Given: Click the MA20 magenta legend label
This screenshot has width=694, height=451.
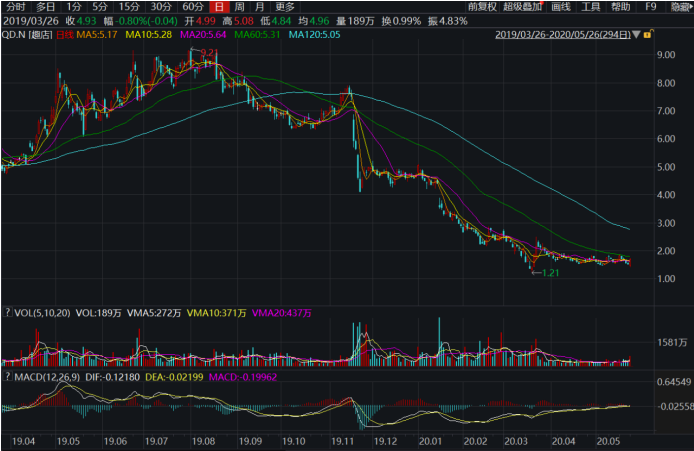Looking at the screenshot, I should coord(203,36).
